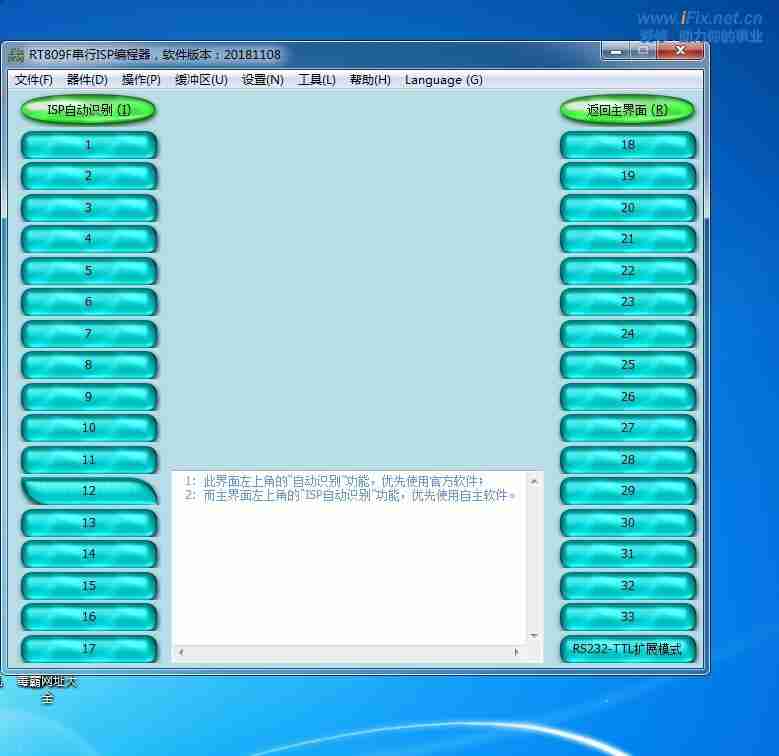Open the 设置(N) menu
Image resolution: width=779 pixels, height=756 pixels.
[x=262, y=80]
